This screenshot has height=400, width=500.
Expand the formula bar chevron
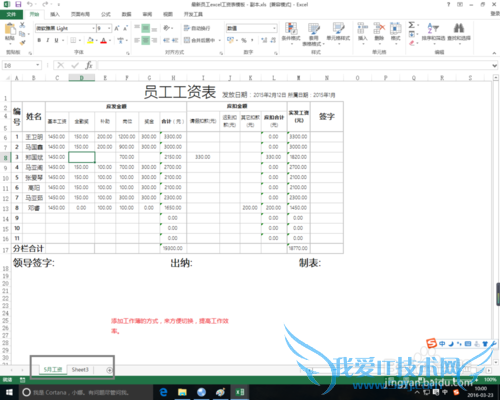[494, 66]
